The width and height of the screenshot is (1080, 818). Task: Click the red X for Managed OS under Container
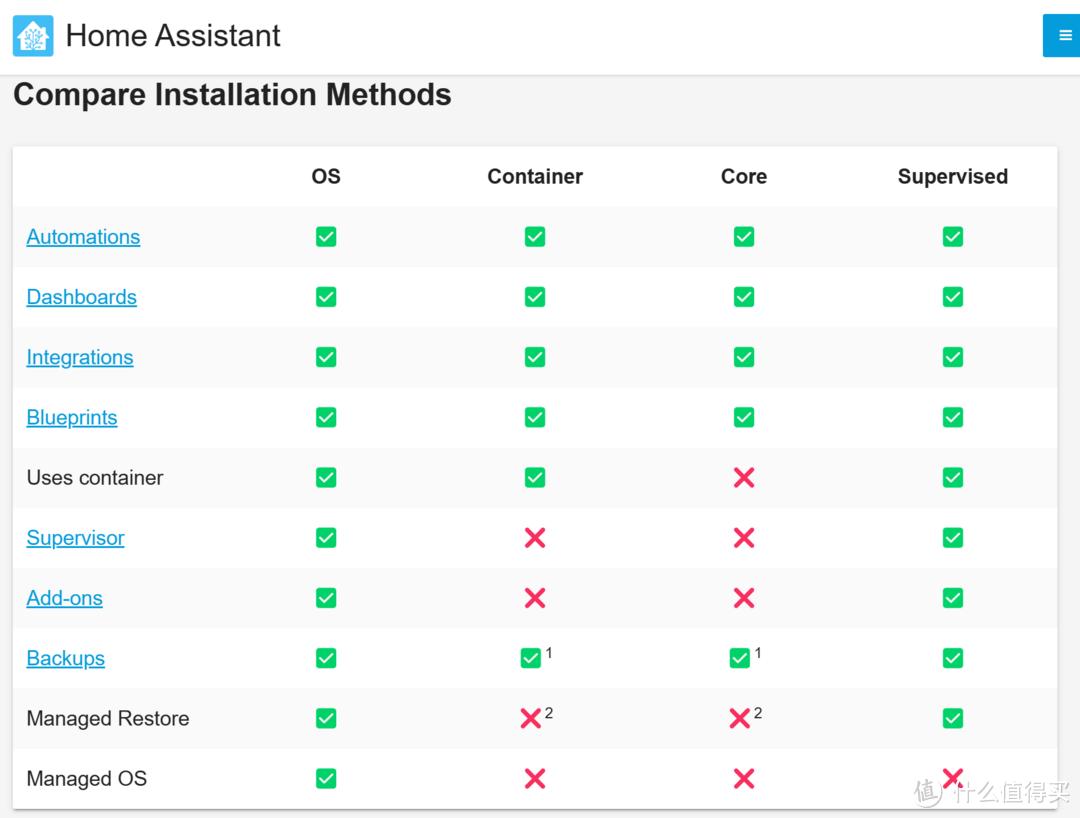pos(535,778)
